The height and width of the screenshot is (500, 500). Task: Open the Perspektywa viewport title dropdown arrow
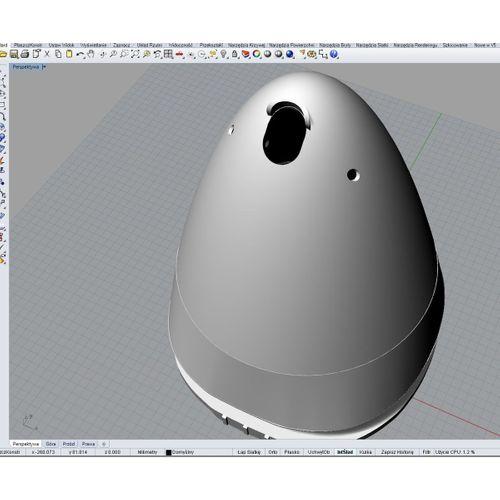click(x=44, y=67)
